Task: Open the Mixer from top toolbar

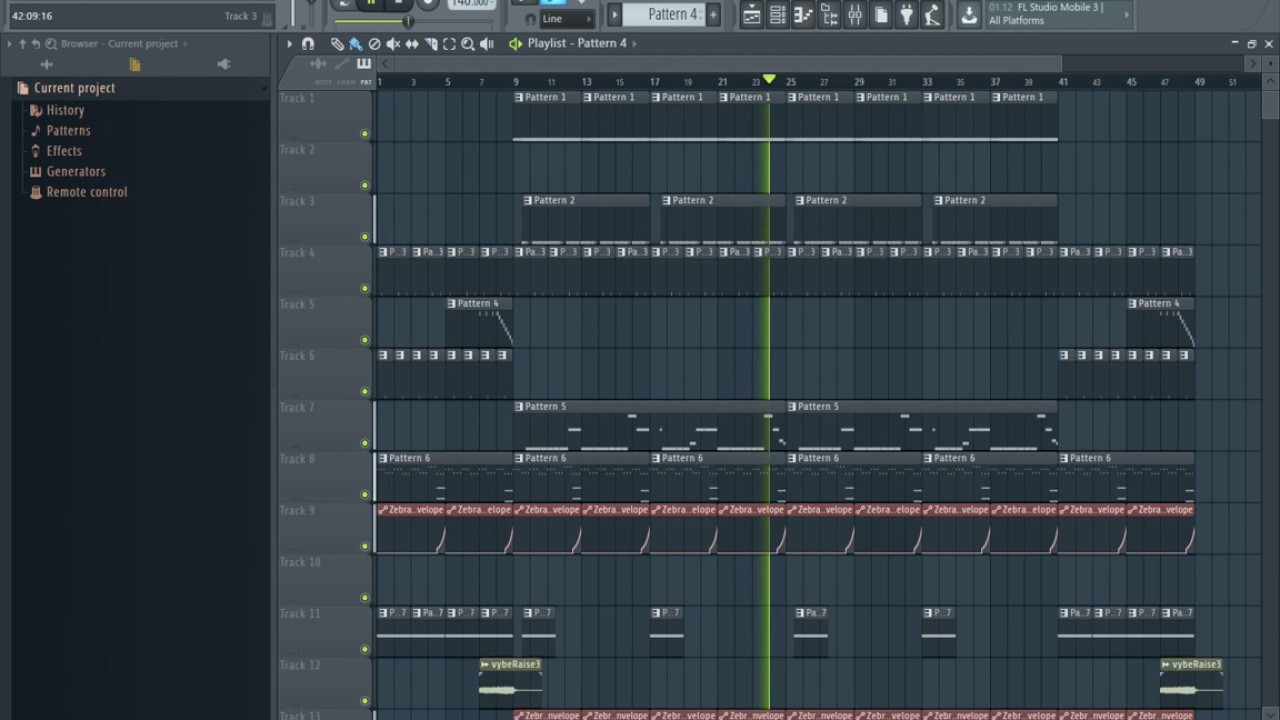Action: [855, 14]
